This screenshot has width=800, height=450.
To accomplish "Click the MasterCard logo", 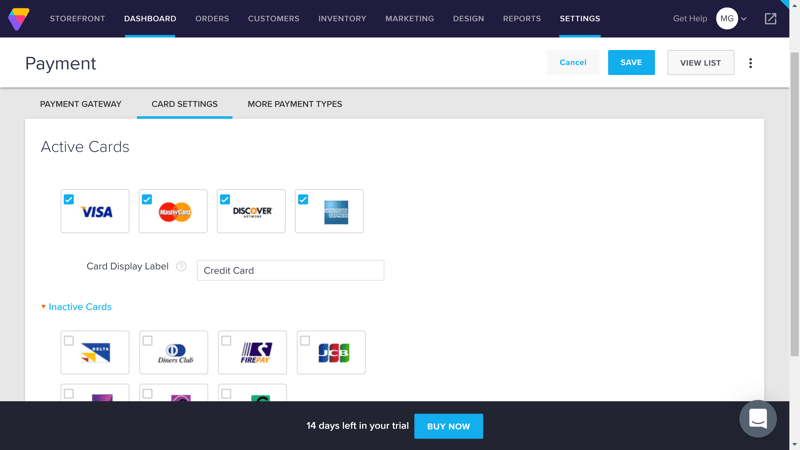I will coord(175,212).
